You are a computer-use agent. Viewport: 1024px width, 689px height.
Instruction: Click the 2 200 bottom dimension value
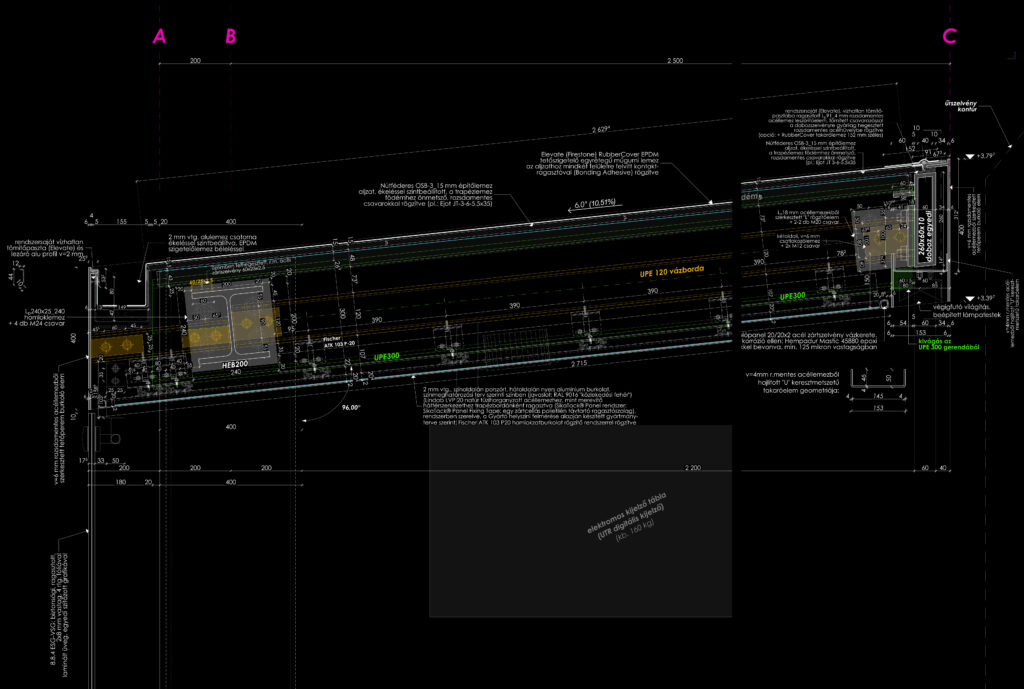point(693,468)
